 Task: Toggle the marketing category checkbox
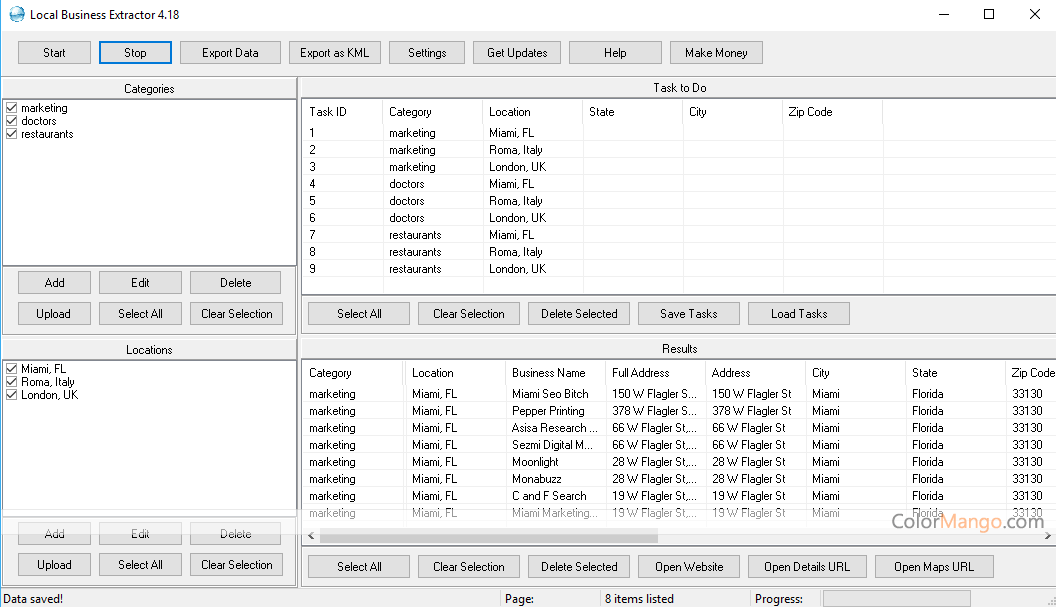[x=12, y=108]
